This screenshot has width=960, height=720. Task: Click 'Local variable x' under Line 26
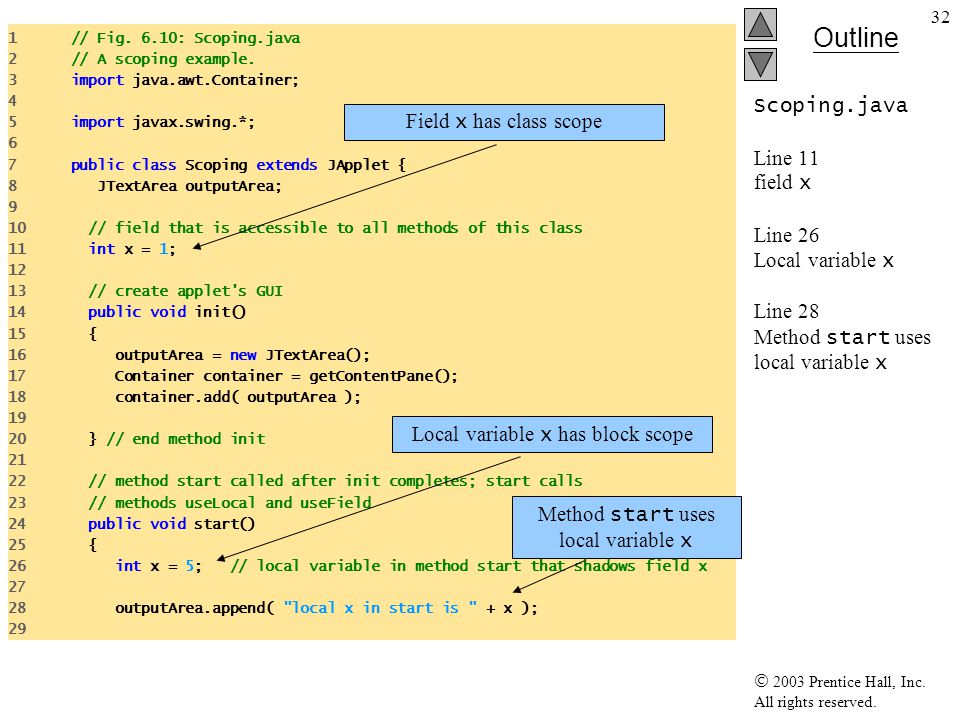tap(823, 261)
